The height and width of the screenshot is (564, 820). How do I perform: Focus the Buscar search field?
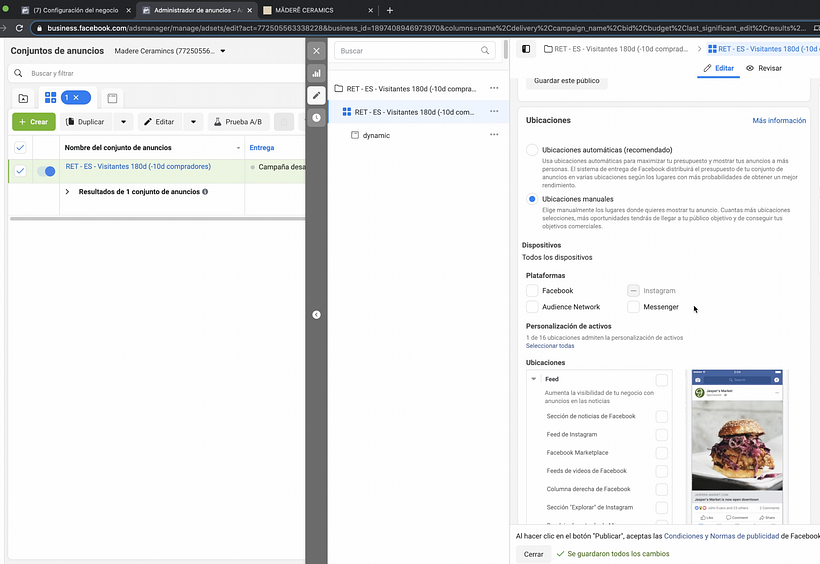415,51
